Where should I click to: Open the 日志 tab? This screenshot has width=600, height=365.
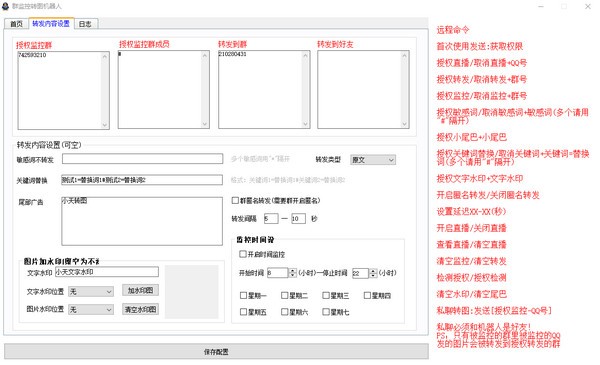point(85,24)
